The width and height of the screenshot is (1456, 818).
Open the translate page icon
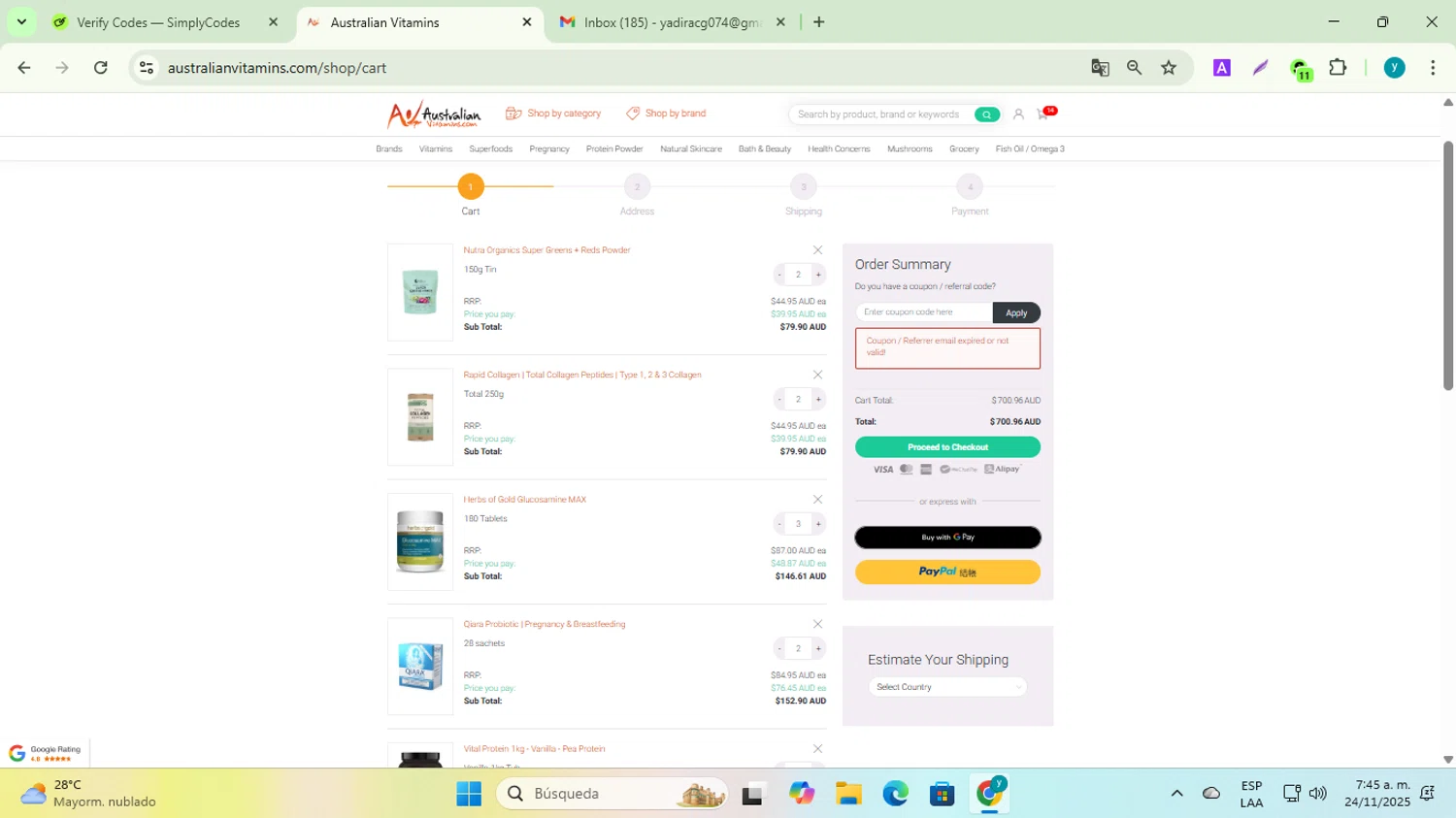1100,68
